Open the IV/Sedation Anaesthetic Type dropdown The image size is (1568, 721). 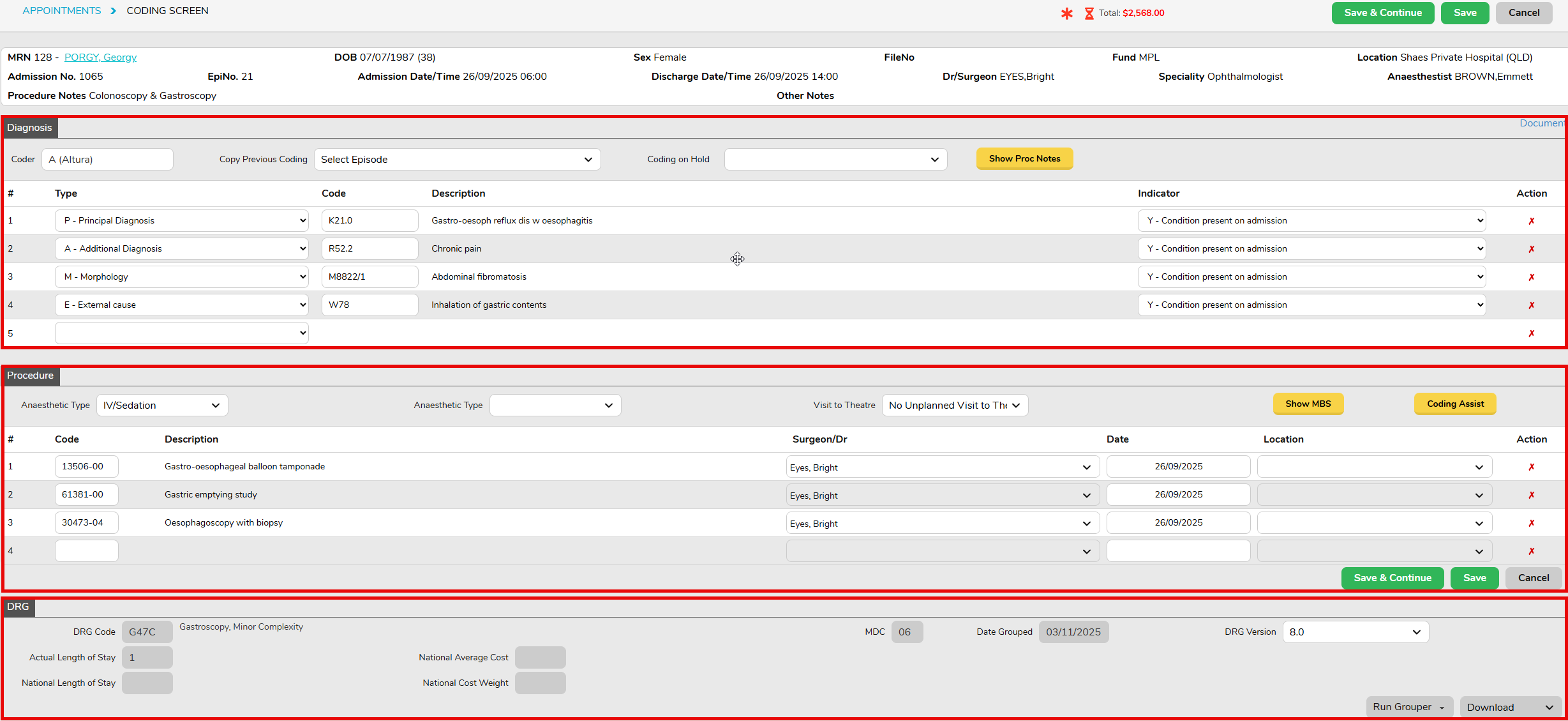pos(161,406)
